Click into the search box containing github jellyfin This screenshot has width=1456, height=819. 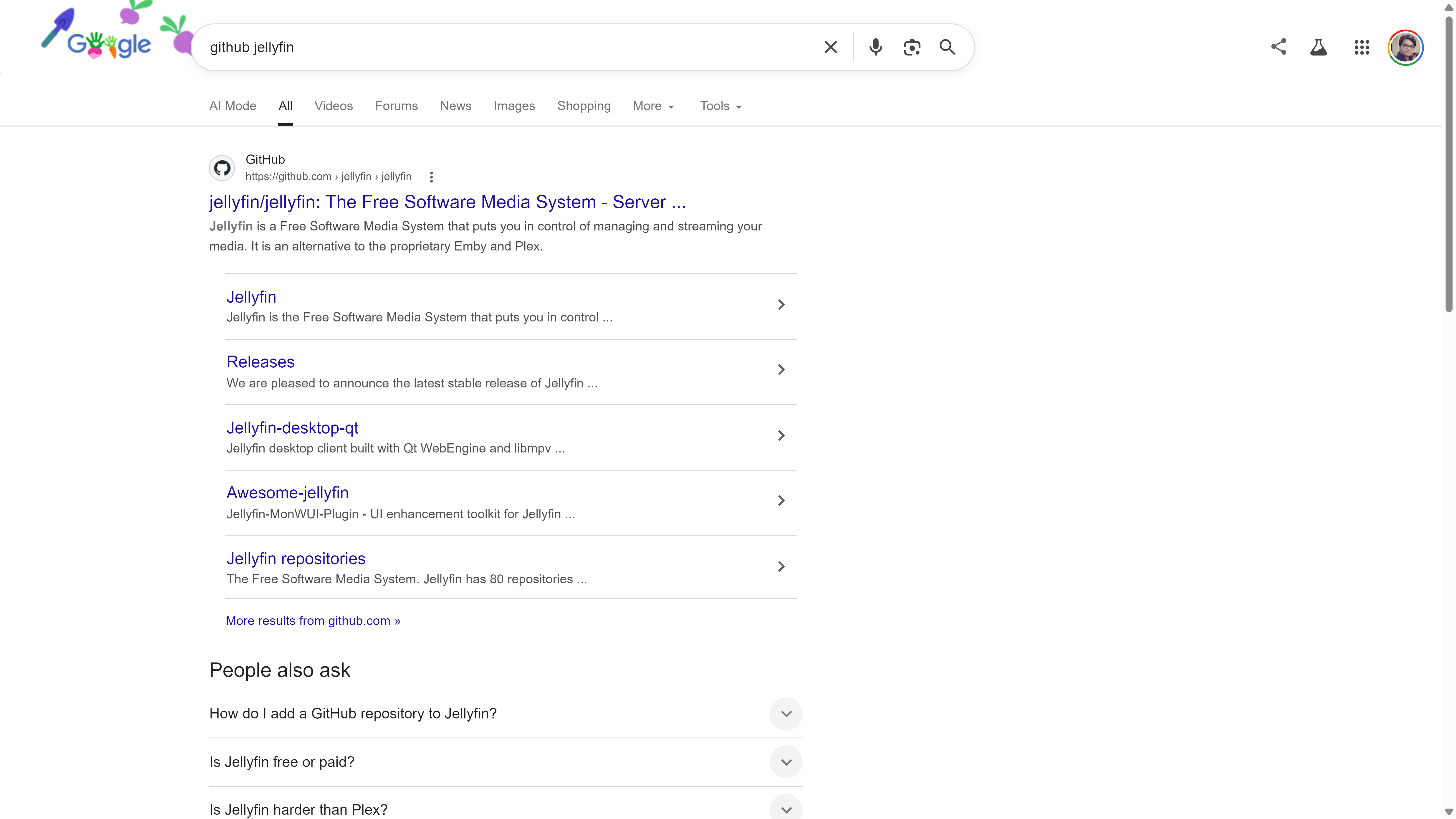509,47
